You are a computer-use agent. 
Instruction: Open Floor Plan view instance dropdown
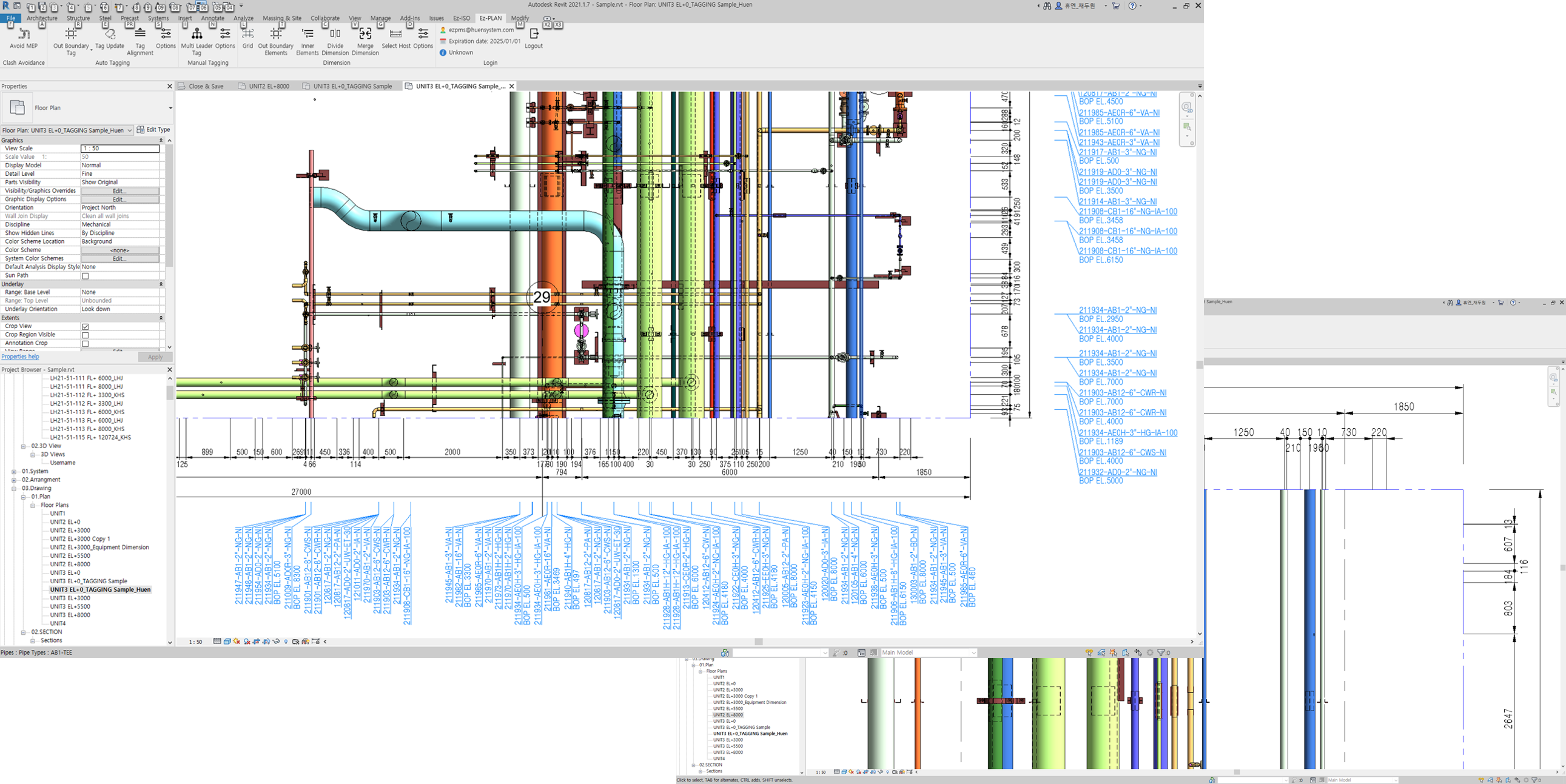67,130
